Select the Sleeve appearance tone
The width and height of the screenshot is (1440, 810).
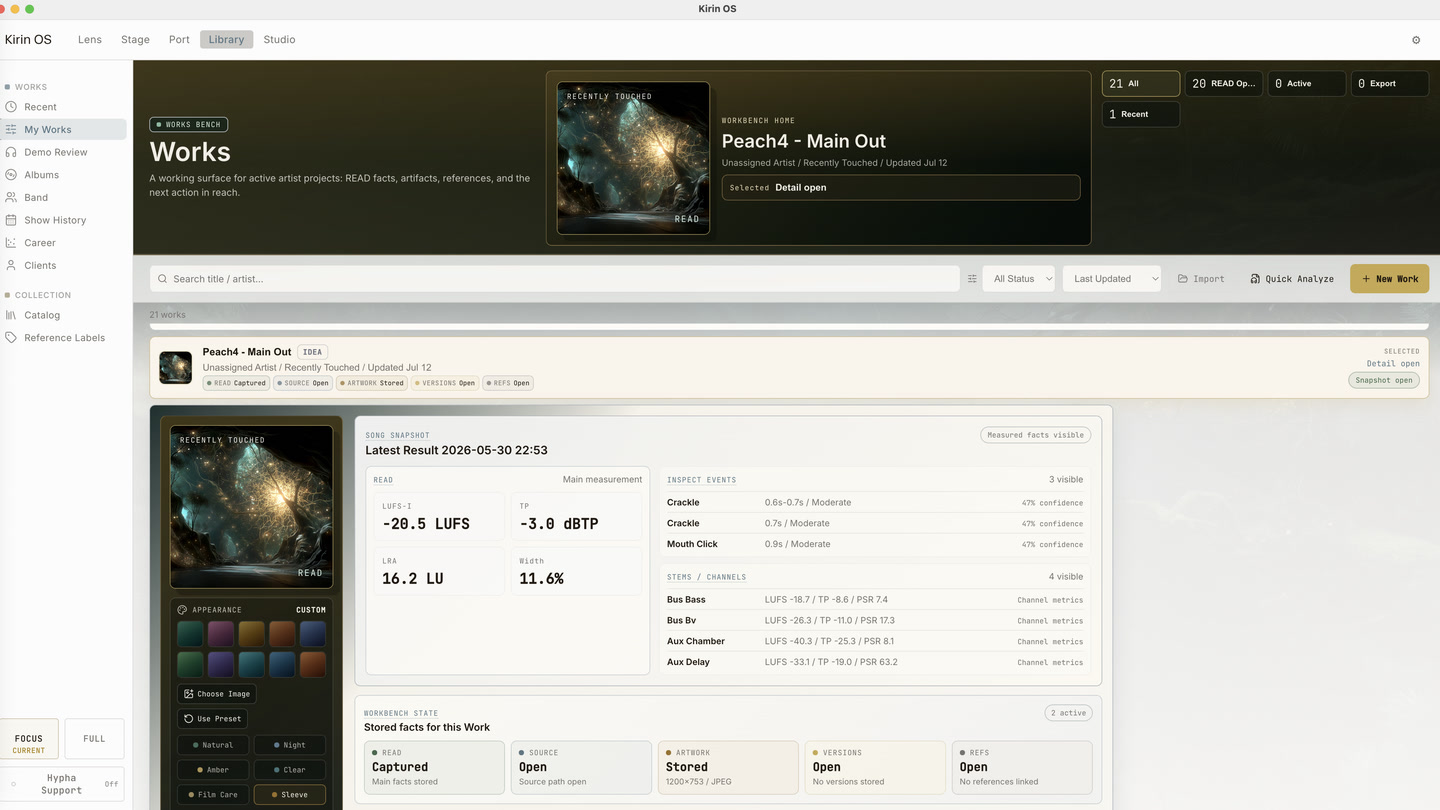pos(289,795)
